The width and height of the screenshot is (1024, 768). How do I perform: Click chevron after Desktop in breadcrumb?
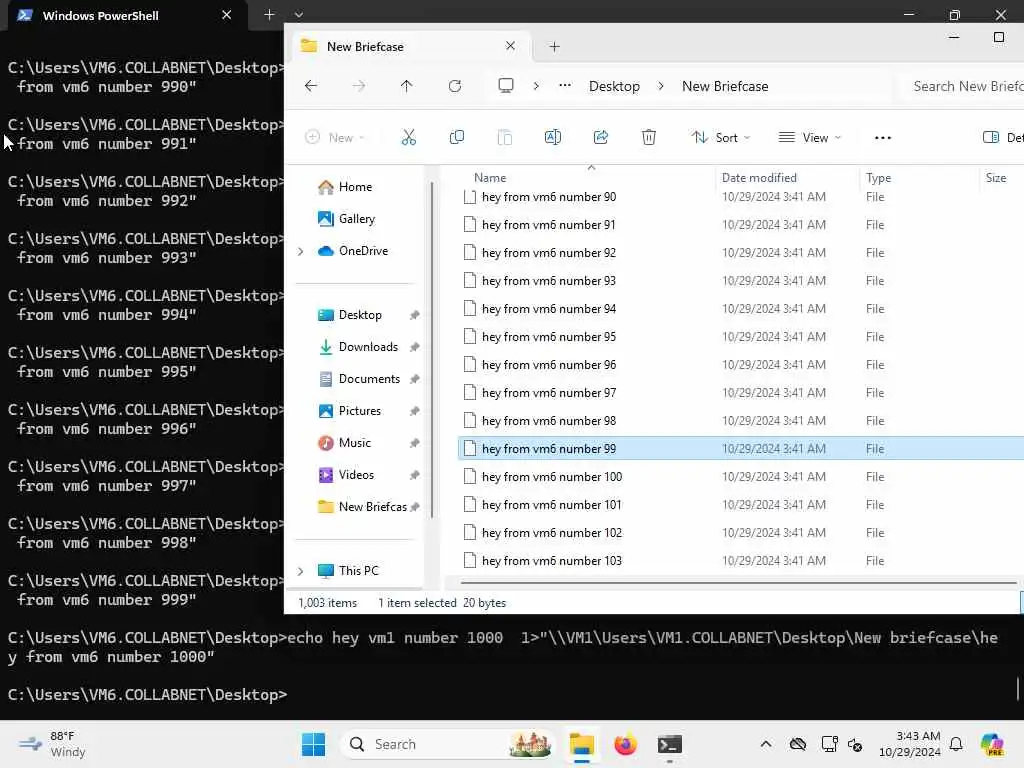coord(661,86)
